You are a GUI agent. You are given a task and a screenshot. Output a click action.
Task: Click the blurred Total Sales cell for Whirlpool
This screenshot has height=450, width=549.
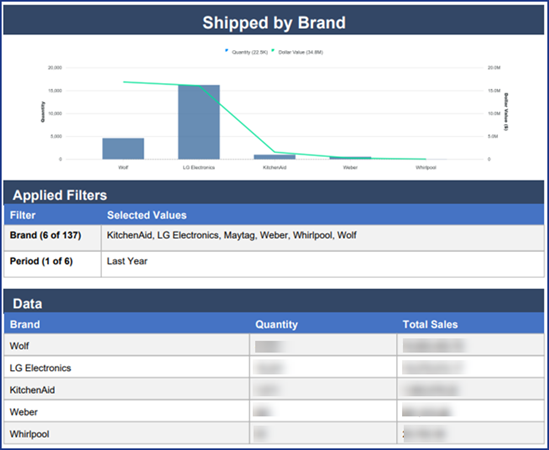pyautogui.click(x=471, y=433)
